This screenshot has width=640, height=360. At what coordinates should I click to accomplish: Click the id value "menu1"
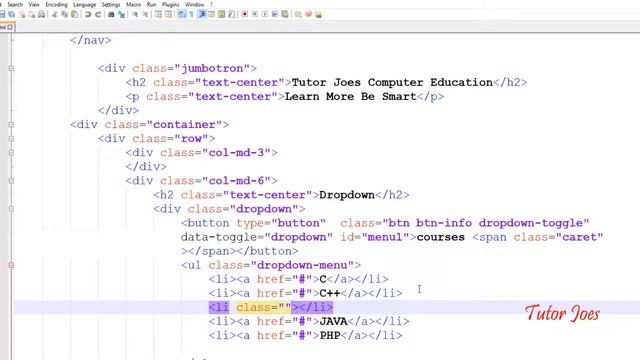385,237
